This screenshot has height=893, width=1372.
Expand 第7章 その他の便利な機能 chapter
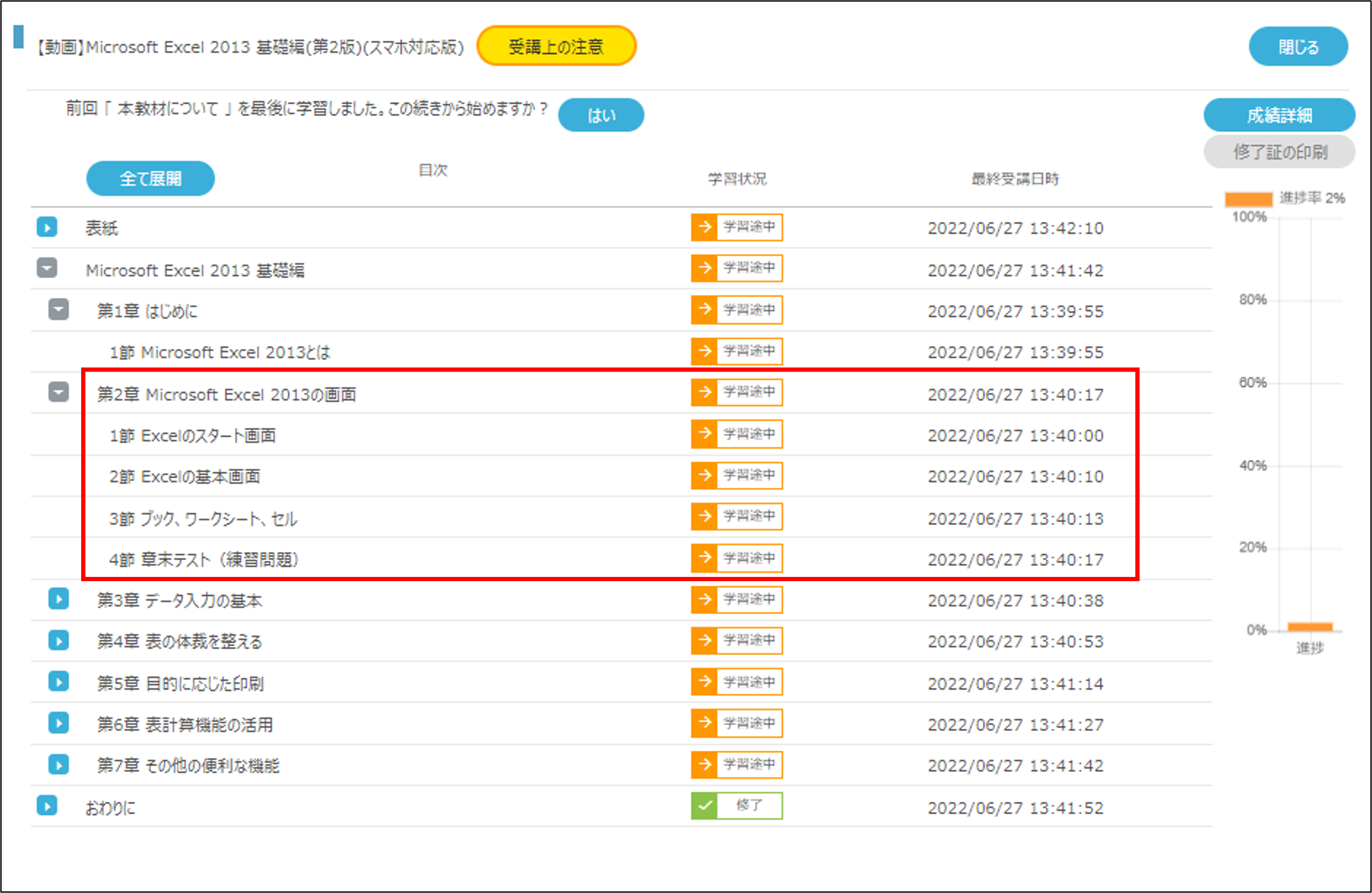click(59, 765)
